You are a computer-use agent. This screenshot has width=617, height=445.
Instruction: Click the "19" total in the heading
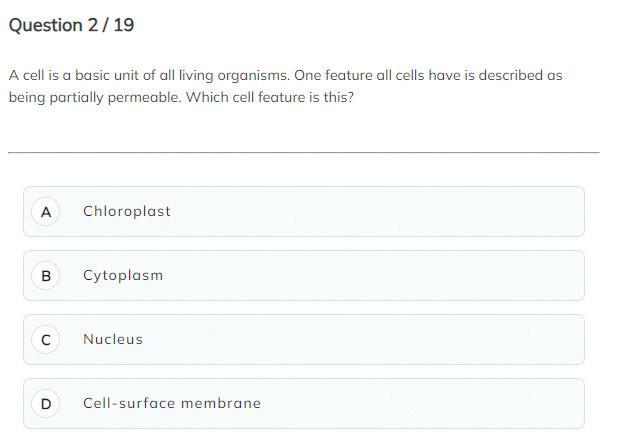(x=123, y=25)
